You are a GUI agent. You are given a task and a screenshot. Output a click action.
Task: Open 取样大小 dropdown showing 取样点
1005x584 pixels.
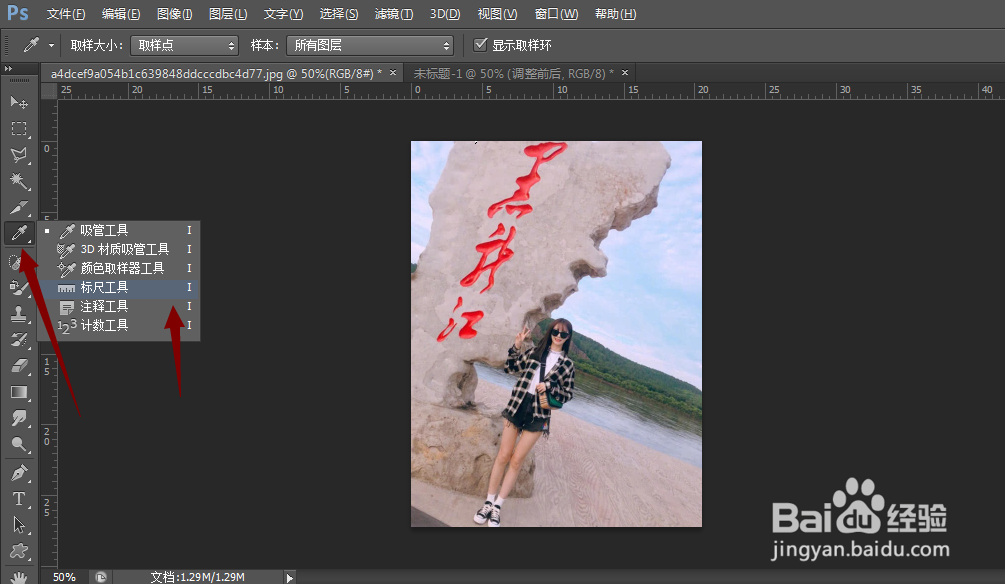point(184,46)
